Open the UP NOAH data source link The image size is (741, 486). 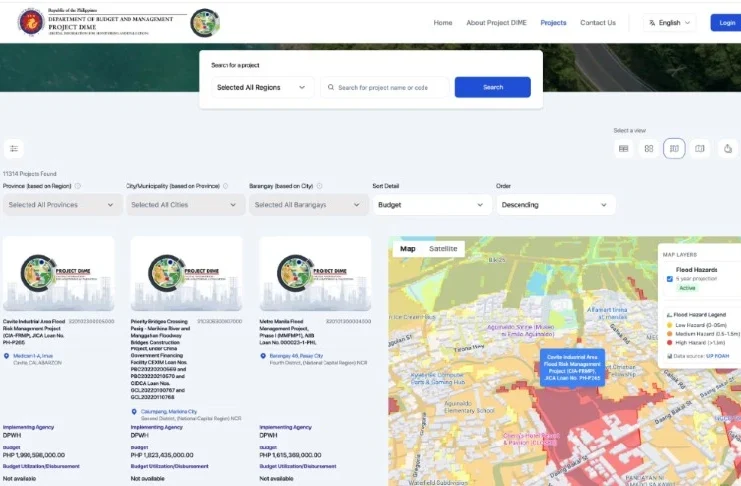717,356
